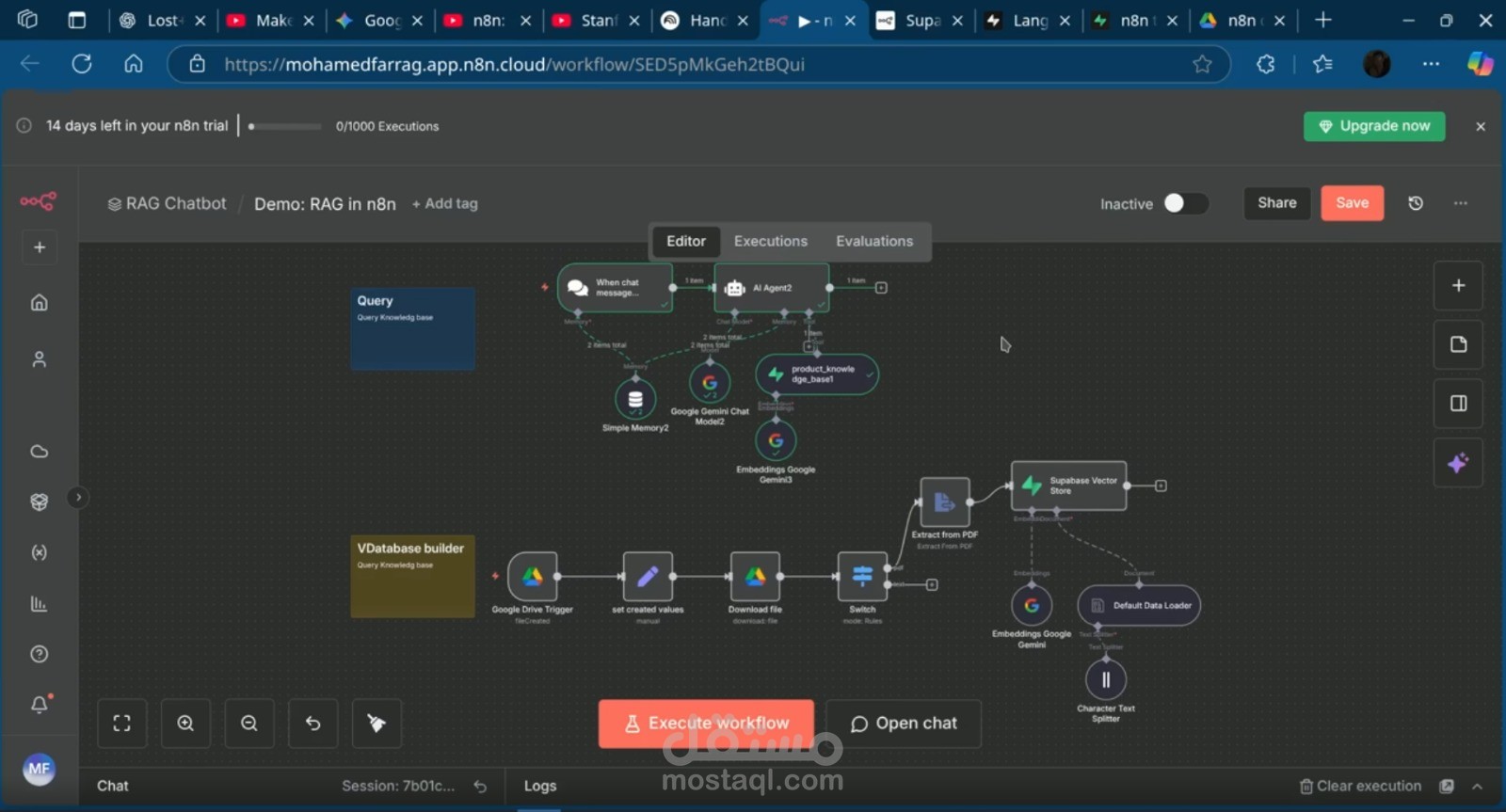1506x812 pixels.
Task: Save the workflow
Action: [x=1353, y=203]
